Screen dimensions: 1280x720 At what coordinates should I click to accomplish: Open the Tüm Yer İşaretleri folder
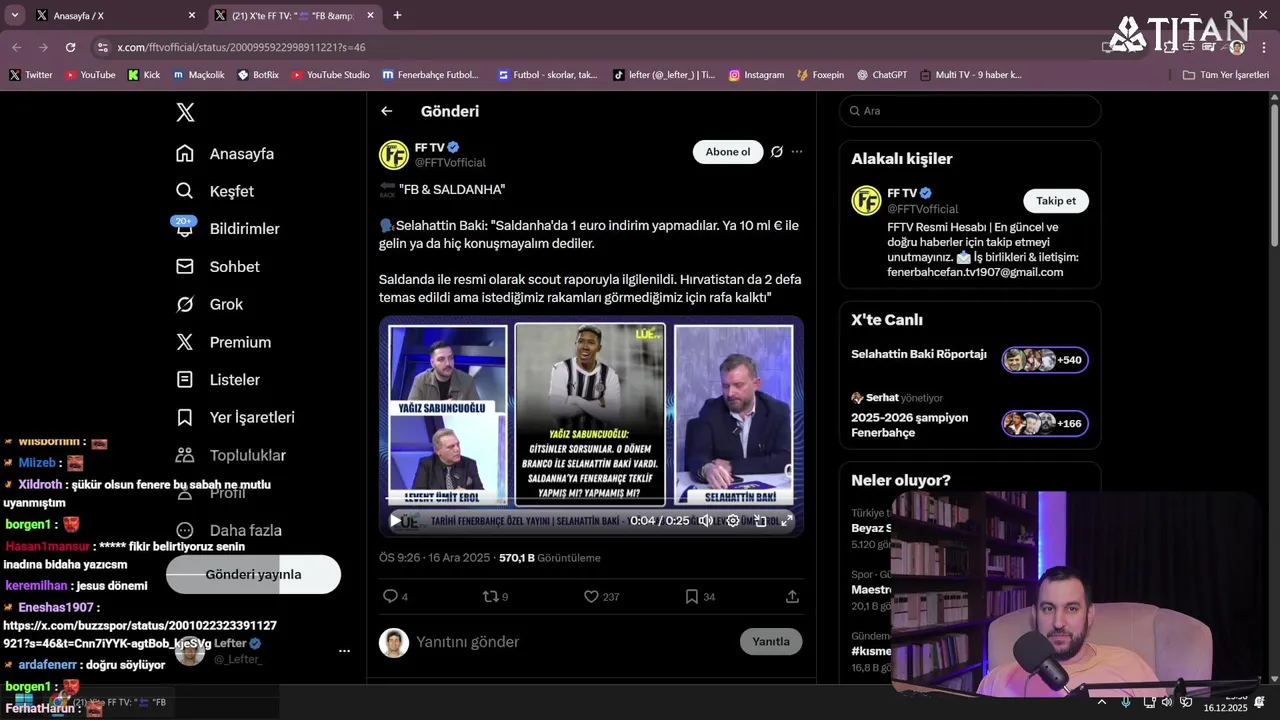tap(1225, 75)
